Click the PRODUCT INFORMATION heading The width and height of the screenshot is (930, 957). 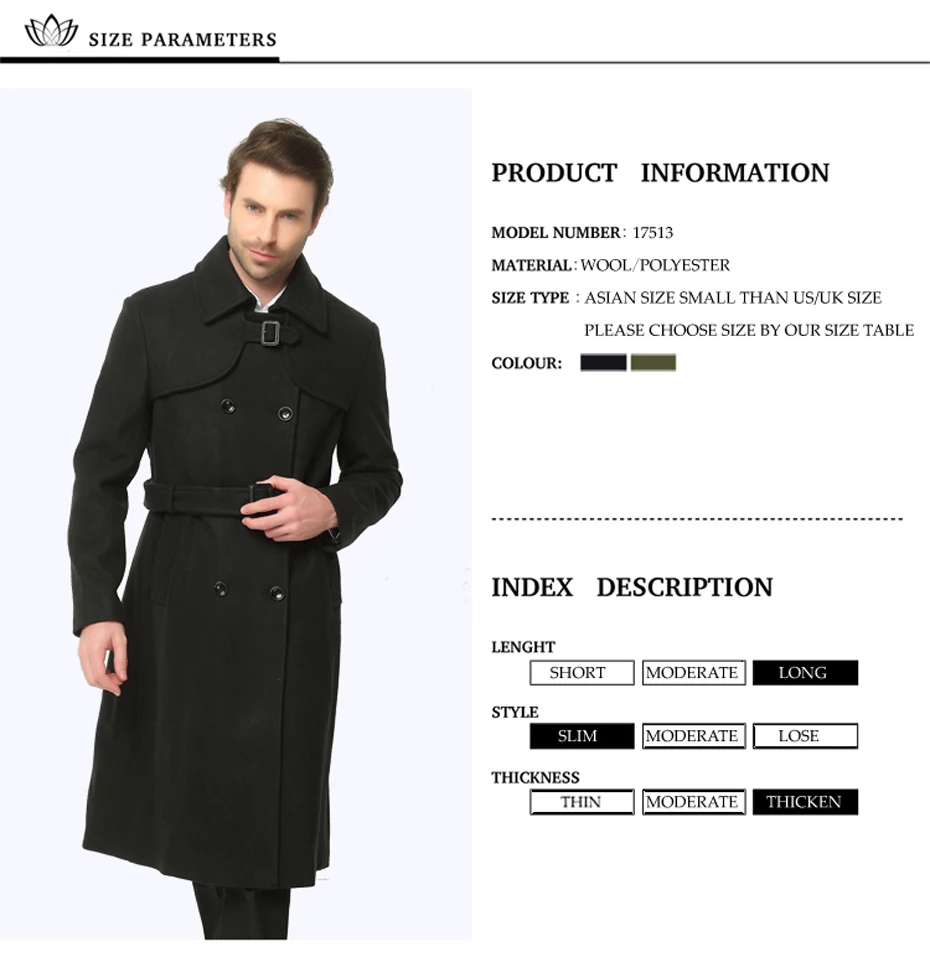(660, 173)
